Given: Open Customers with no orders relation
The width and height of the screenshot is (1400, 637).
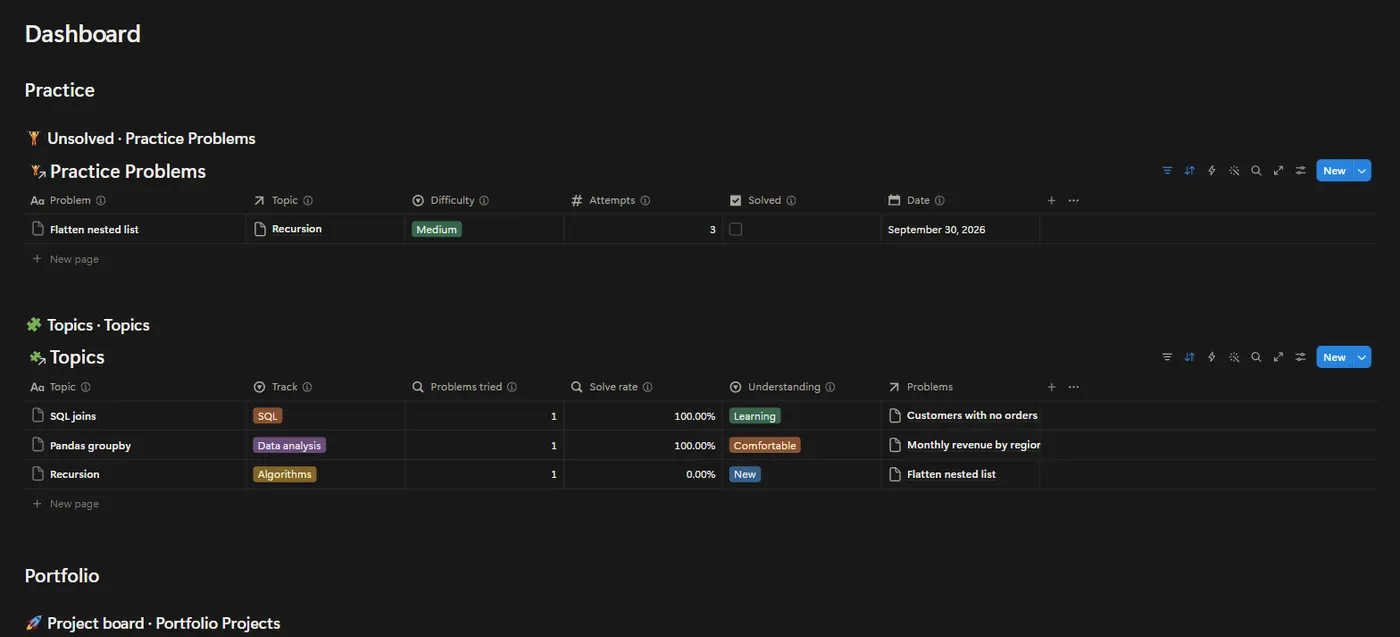Looking at the screenshot, I should coord(972,415).
